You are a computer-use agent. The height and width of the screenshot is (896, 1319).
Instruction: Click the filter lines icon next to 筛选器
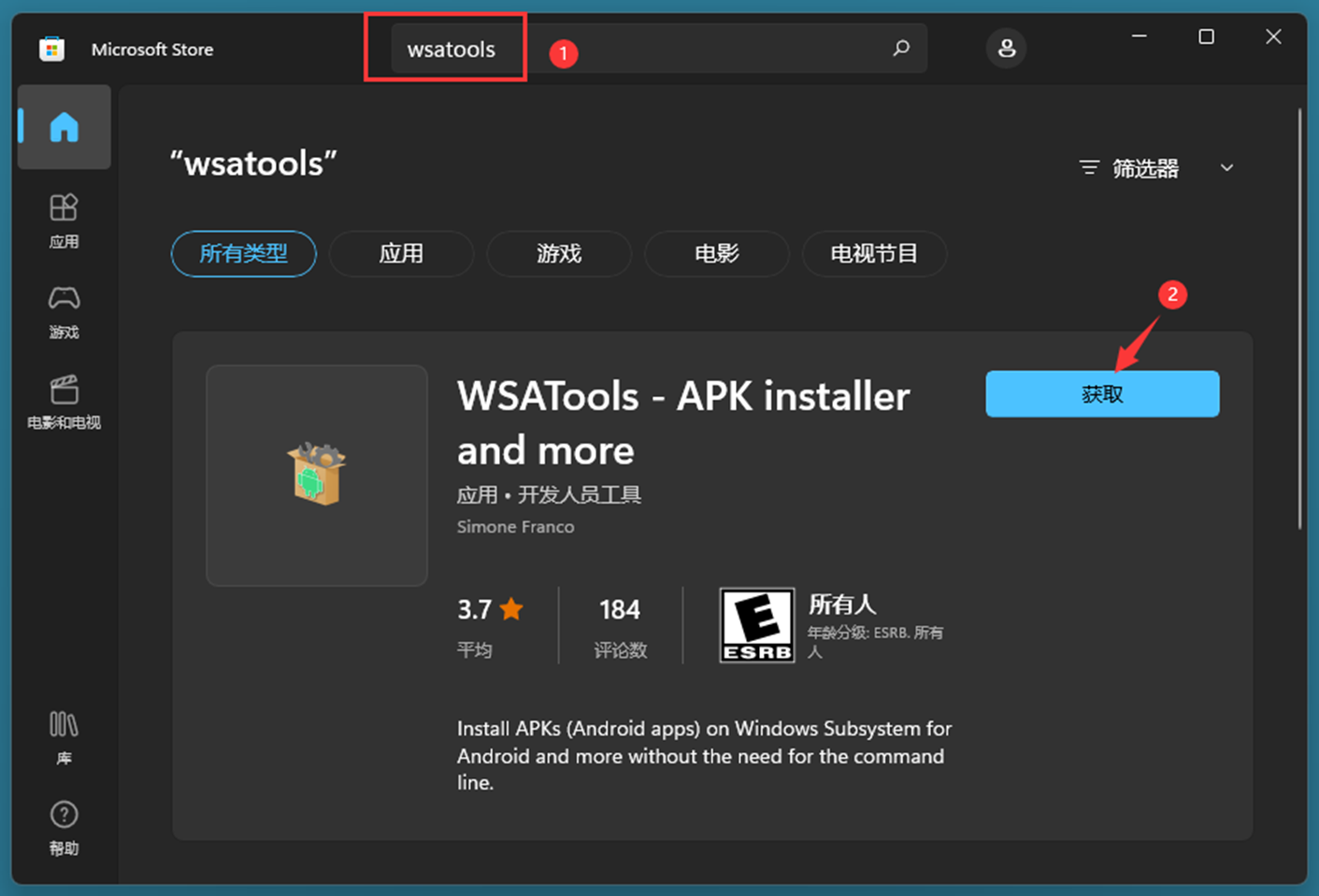[x=1089, y=168]
